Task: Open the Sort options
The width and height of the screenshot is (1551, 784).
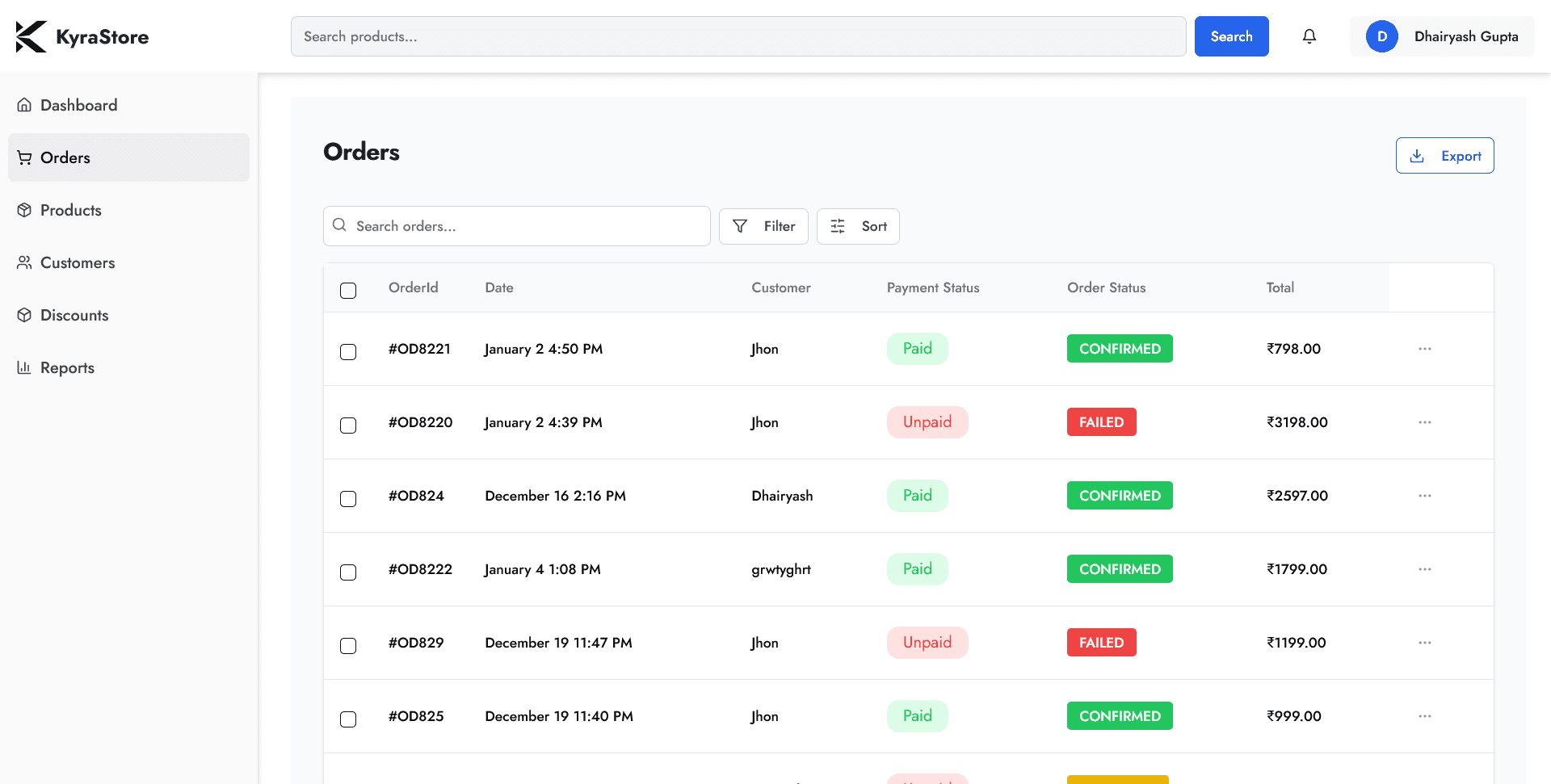Action: click(858, 226)
